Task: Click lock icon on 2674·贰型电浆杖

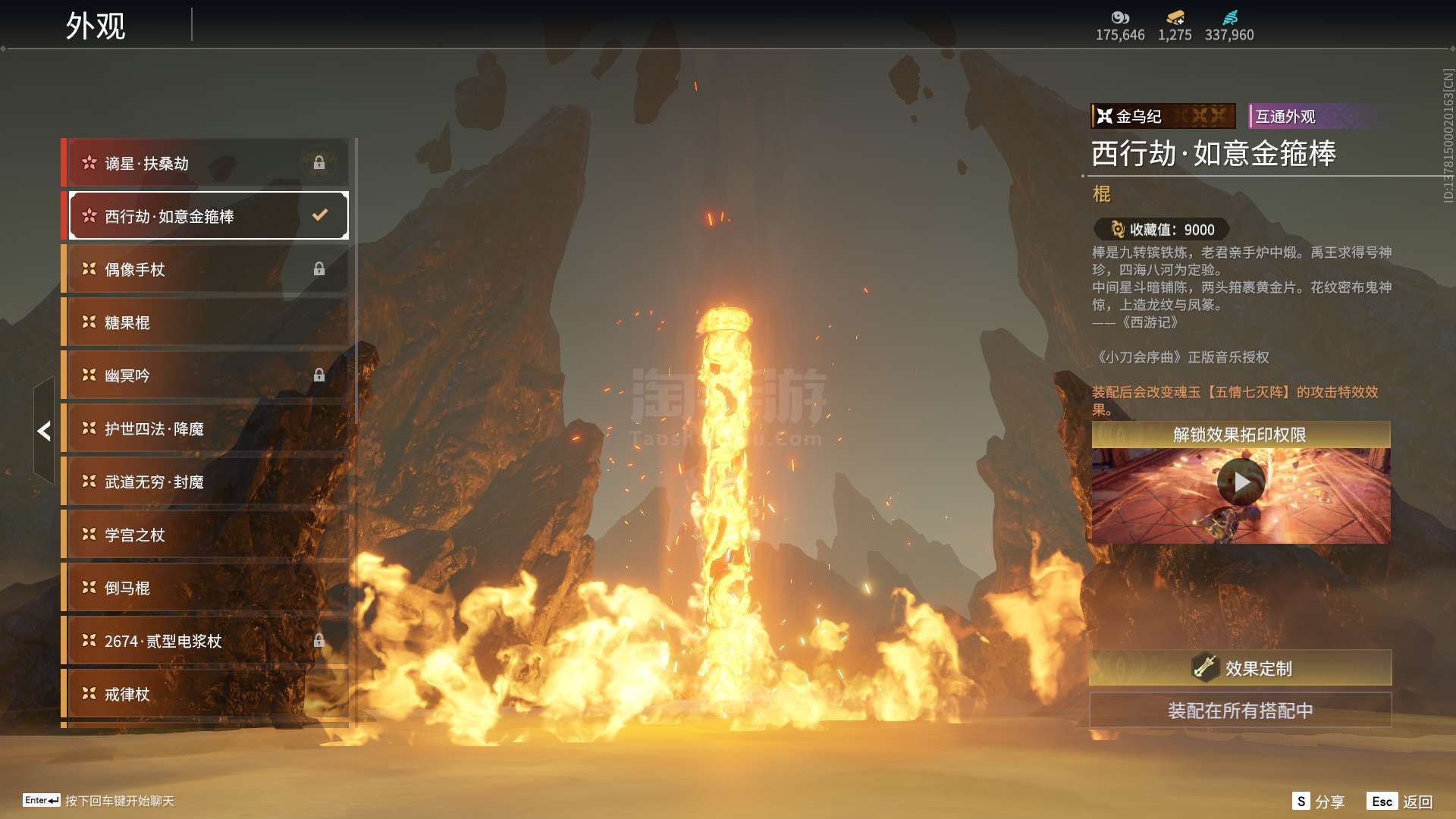Action: tap(319, 641)
